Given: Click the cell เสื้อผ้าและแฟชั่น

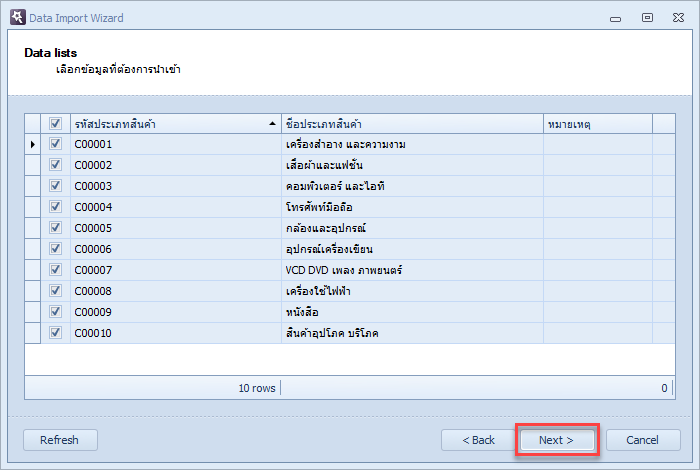Looking at the screenshot, I should [x=412, y=165].
